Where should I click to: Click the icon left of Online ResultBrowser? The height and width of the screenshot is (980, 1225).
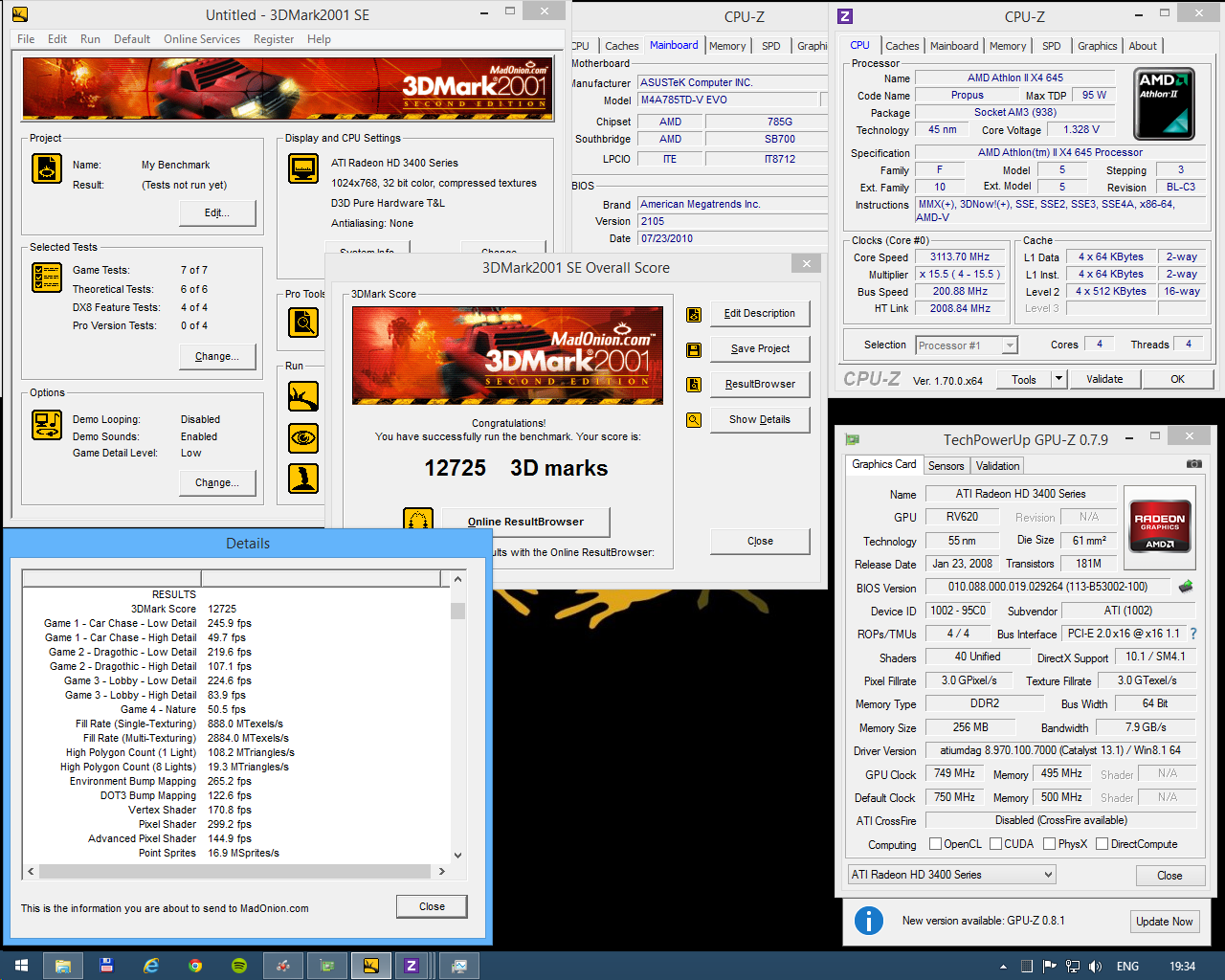click(418, 519)
